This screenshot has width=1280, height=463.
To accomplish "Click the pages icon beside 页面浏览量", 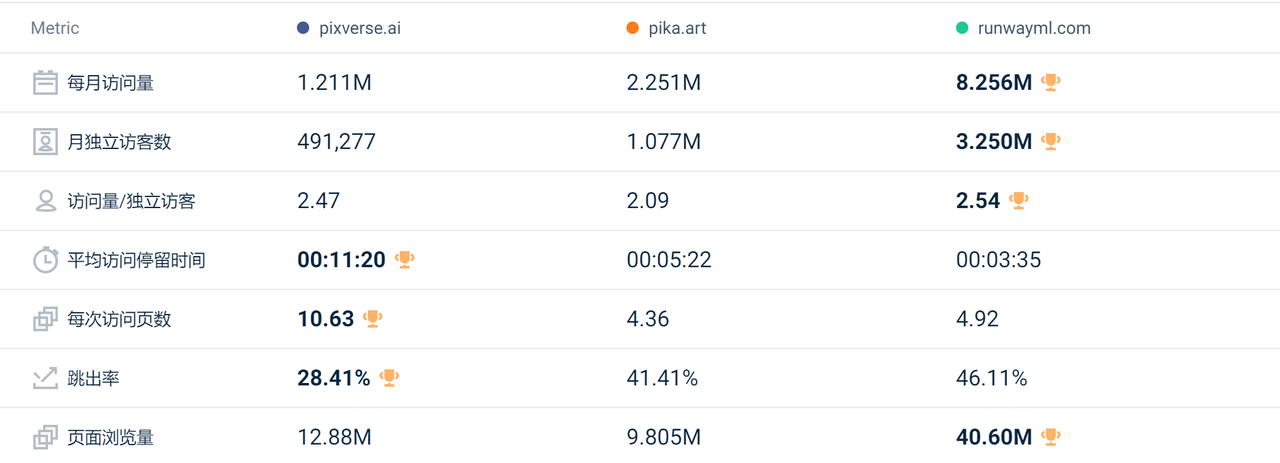I will tap(45, 437).
